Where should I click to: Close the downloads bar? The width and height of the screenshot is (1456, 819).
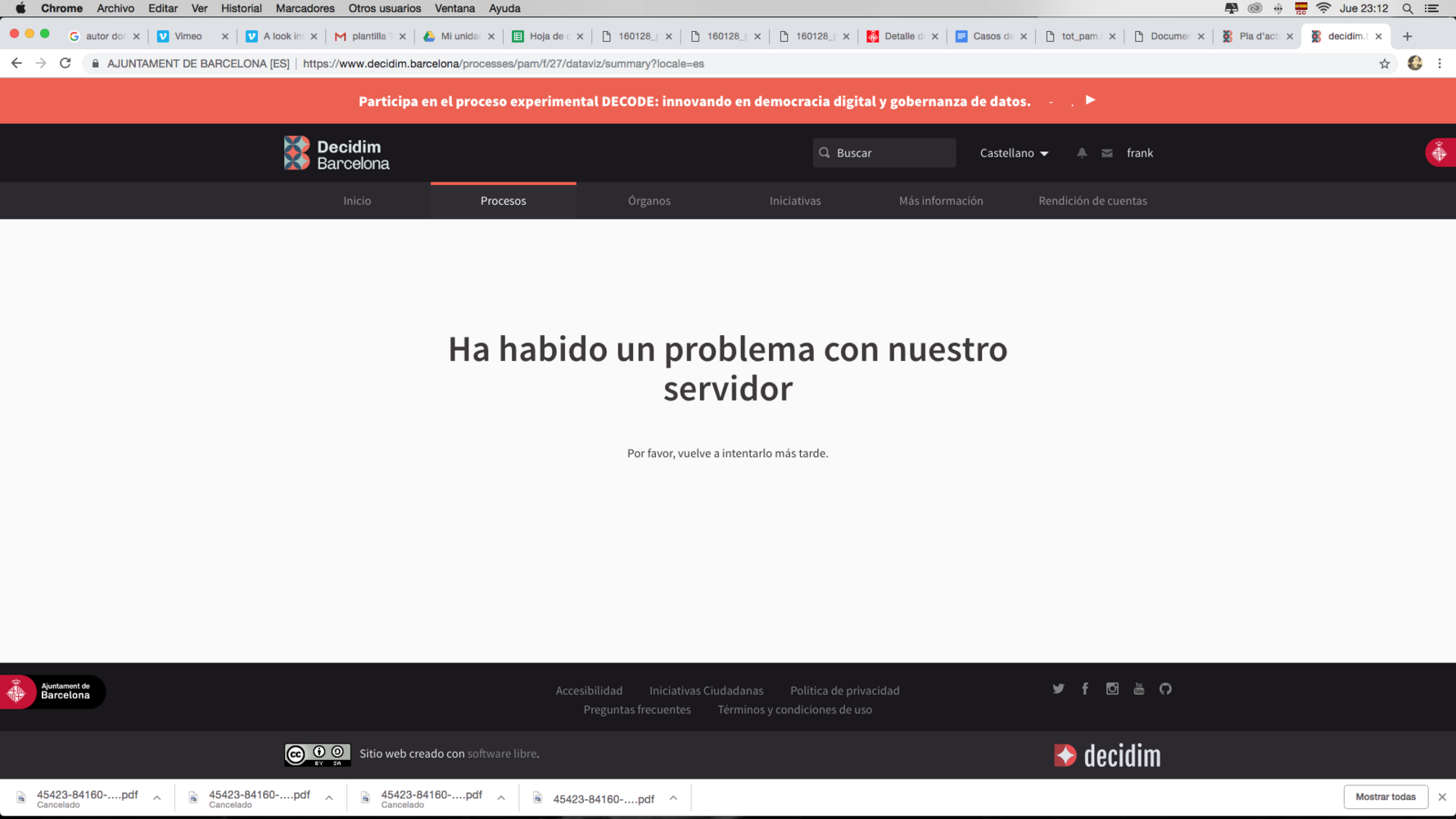click(1442, 797)
